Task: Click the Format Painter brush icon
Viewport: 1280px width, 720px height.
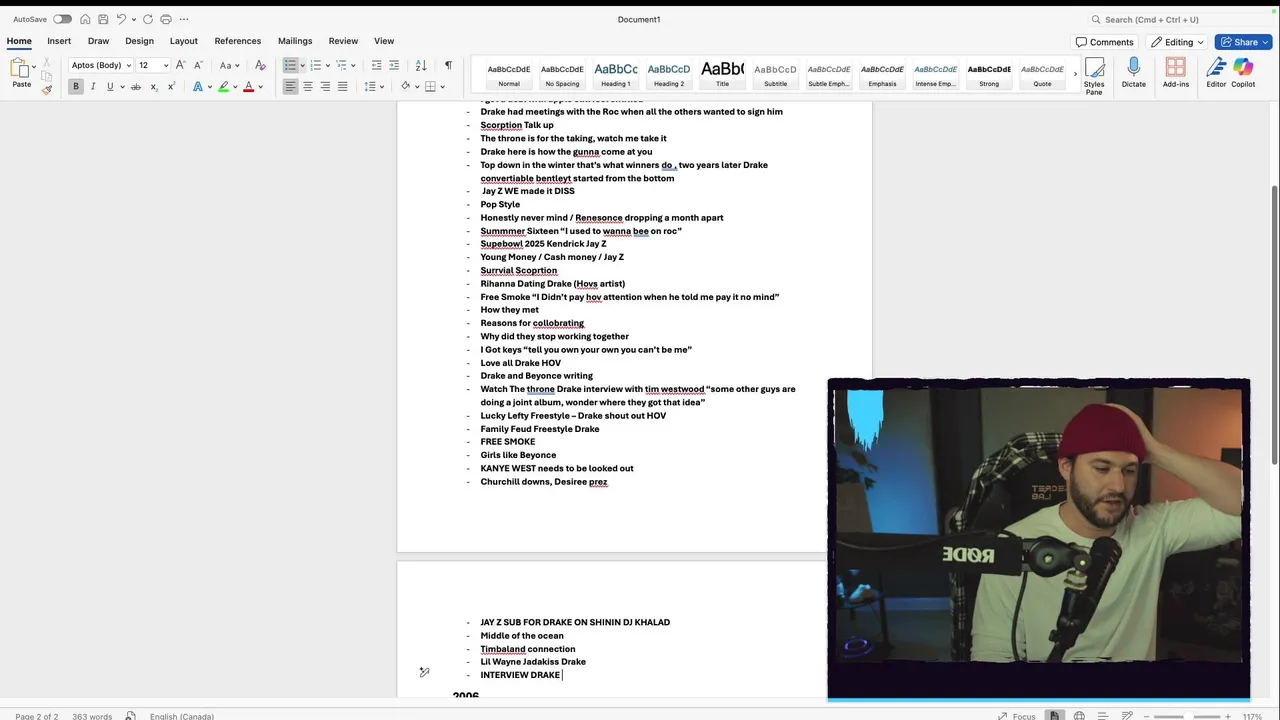Action: (47, 89)
